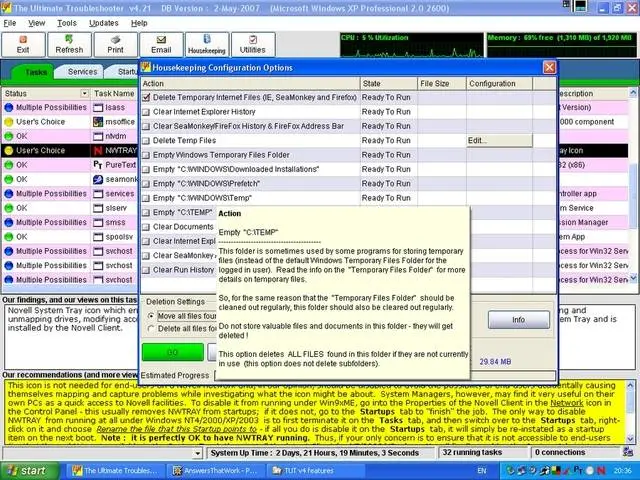Click the Exit toolbar button
640x480 pixels.
click(23, 45)
